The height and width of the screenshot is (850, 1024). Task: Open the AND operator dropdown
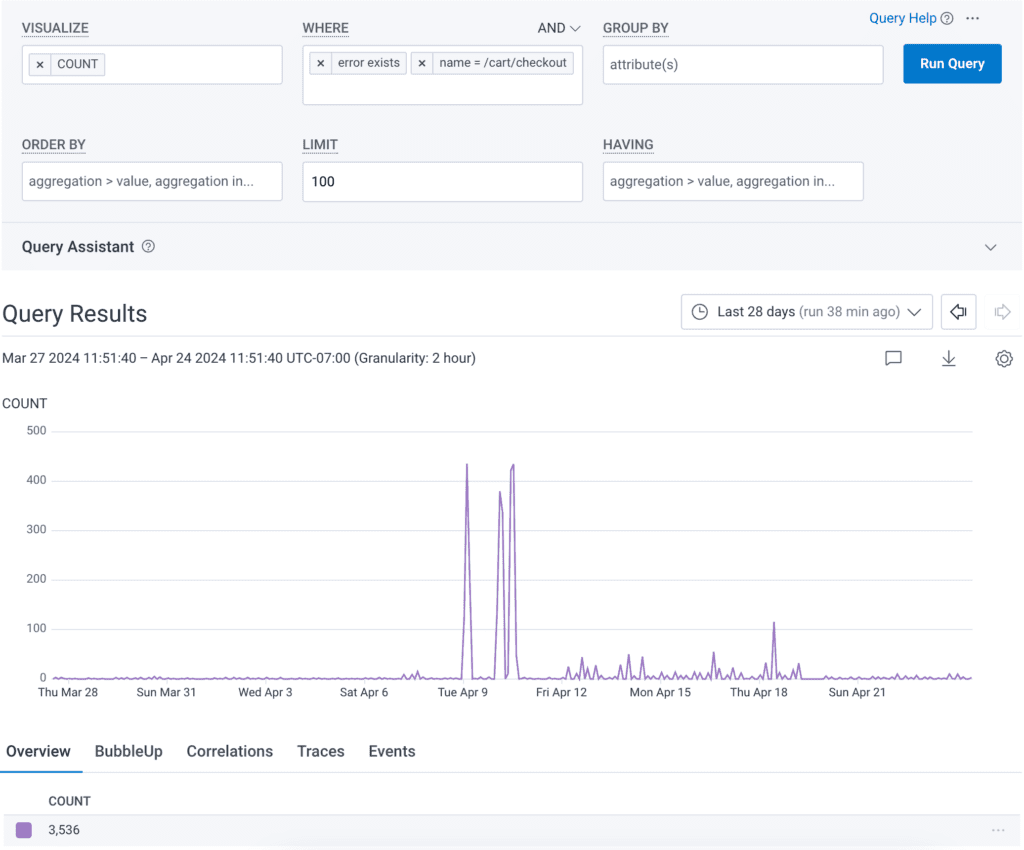(x=558, y=28)
